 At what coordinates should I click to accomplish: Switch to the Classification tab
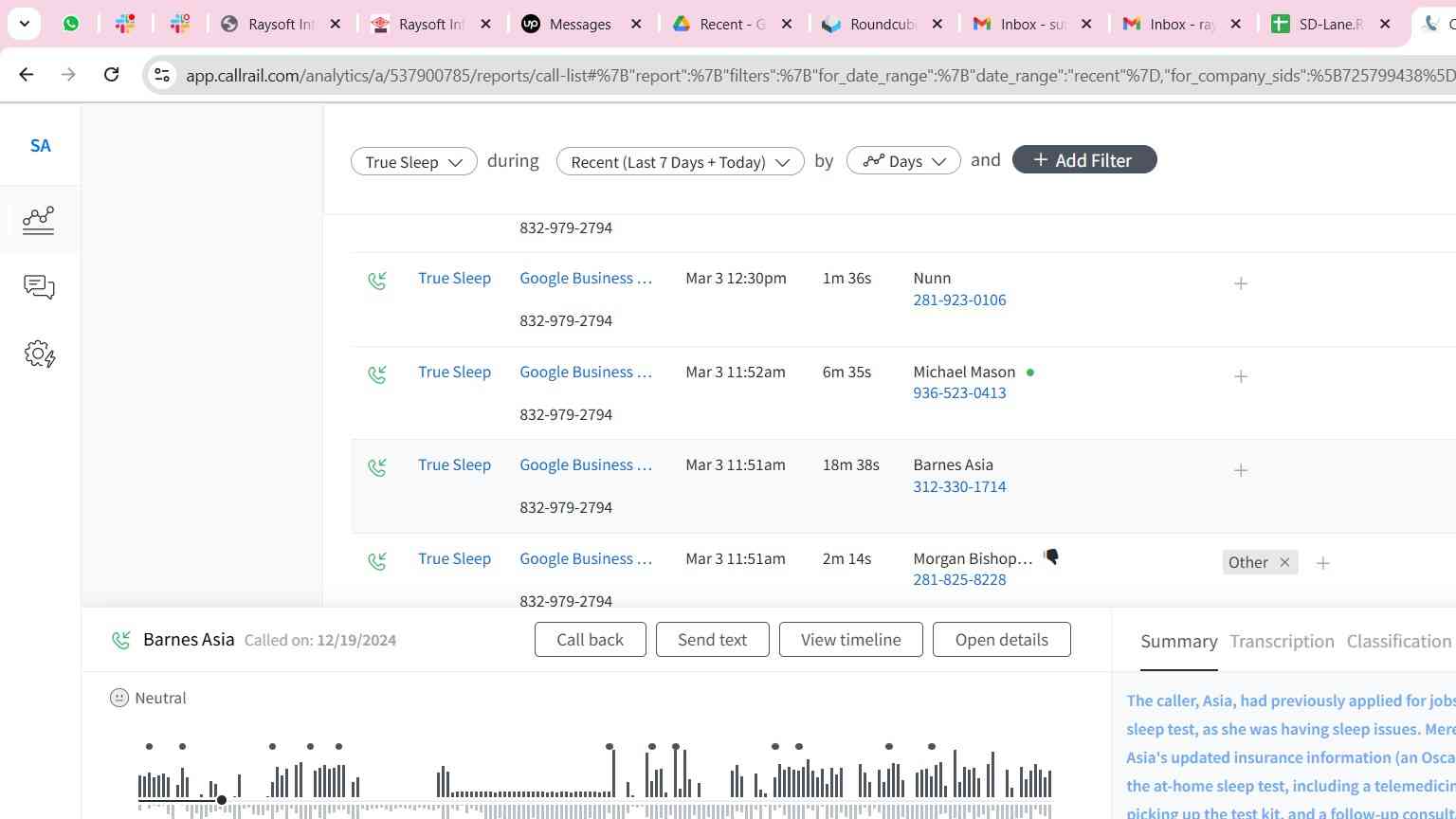click(1399, 642)
